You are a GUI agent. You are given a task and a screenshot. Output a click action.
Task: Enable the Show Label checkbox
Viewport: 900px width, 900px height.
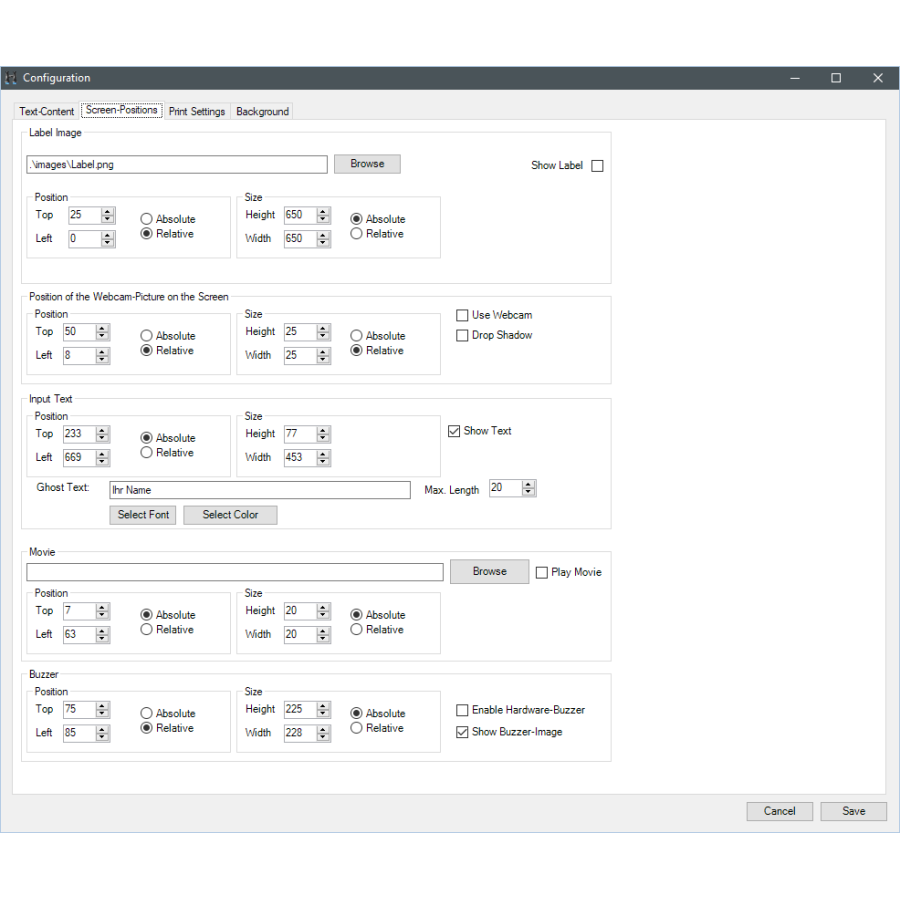click(597, 166)
